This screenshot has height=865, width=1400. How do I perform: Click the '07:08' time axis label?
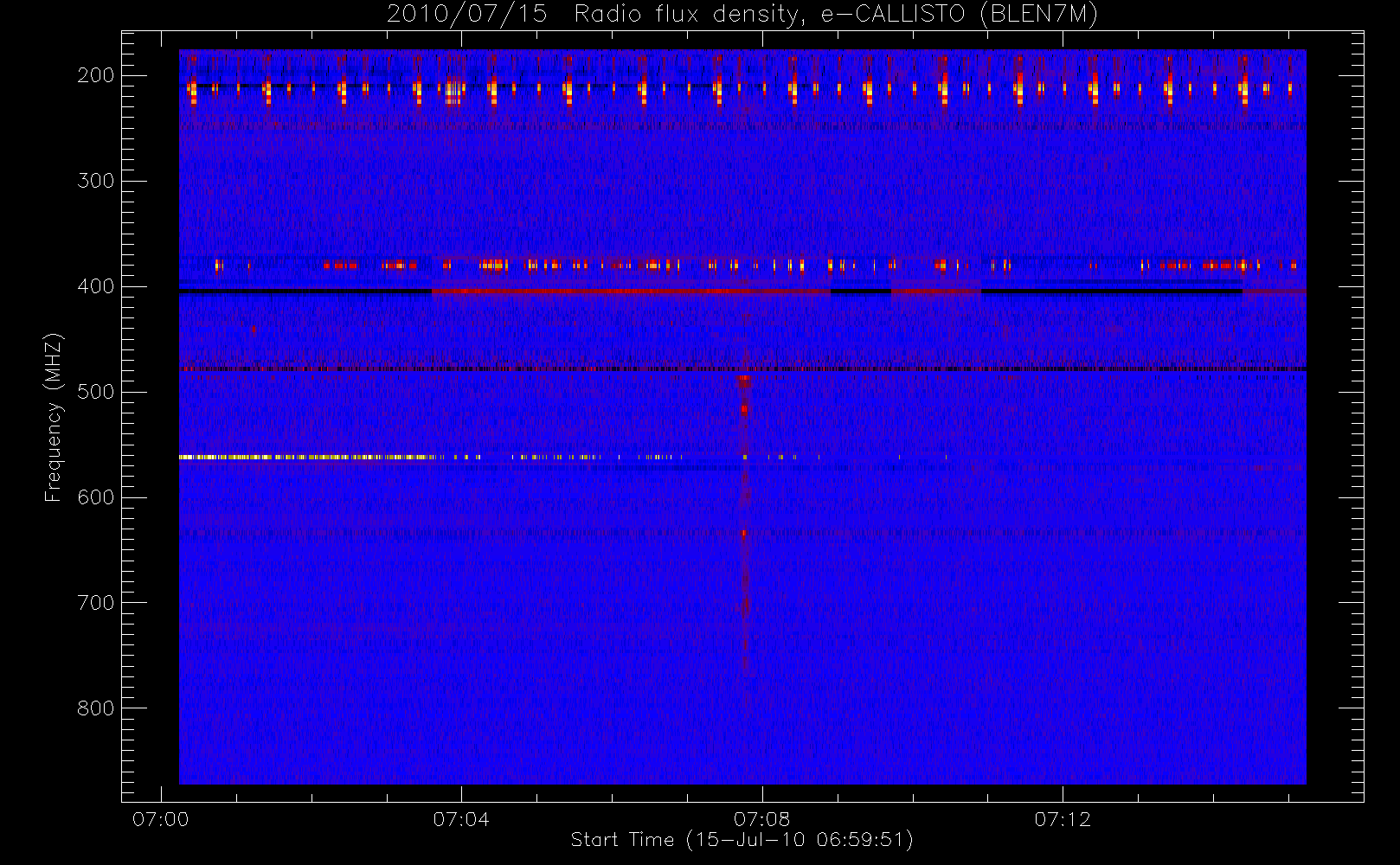click(x=761, y=819)
